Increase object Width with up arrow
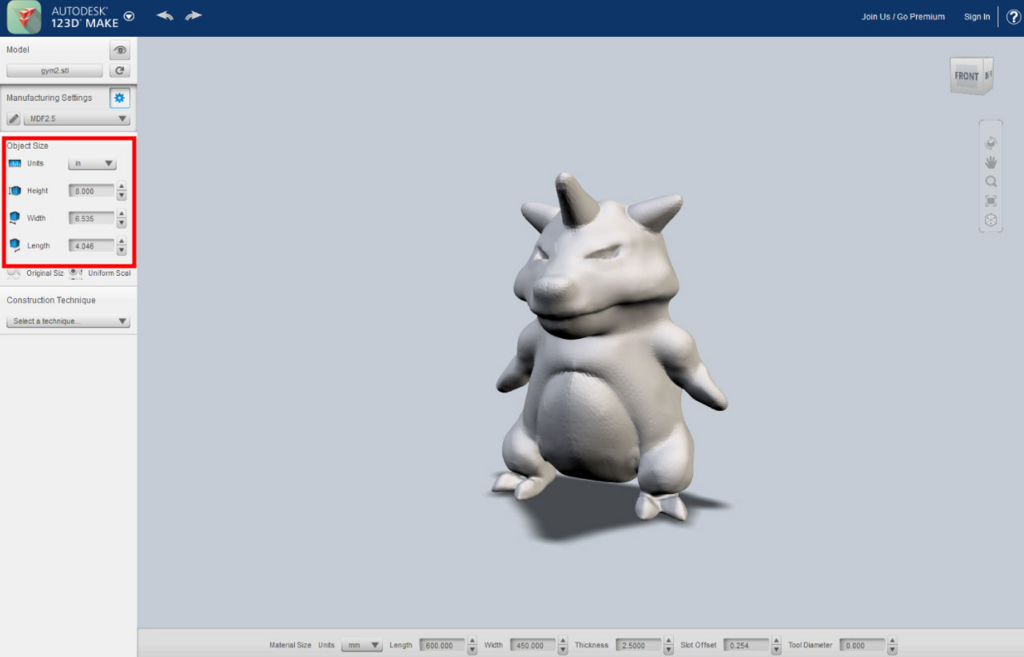Image resolution: width=1024 pixels, height=657 pixels. (121, 215)
